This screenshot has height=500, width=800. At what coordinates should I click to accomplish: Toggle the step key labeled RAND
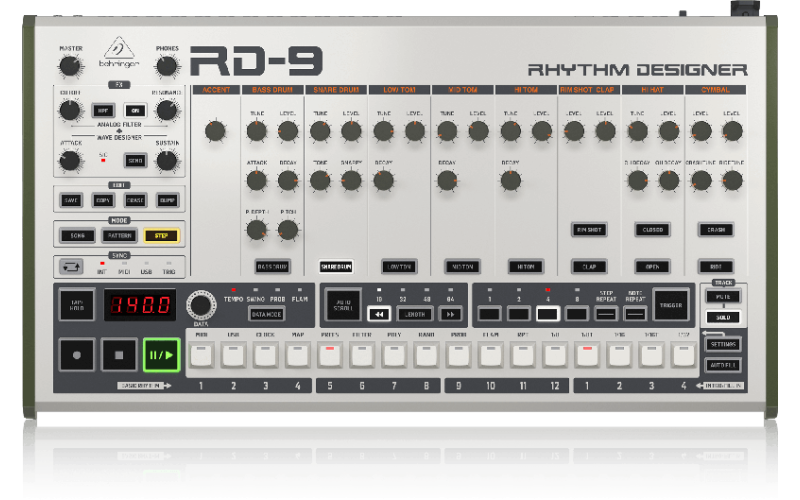[427, 356]
